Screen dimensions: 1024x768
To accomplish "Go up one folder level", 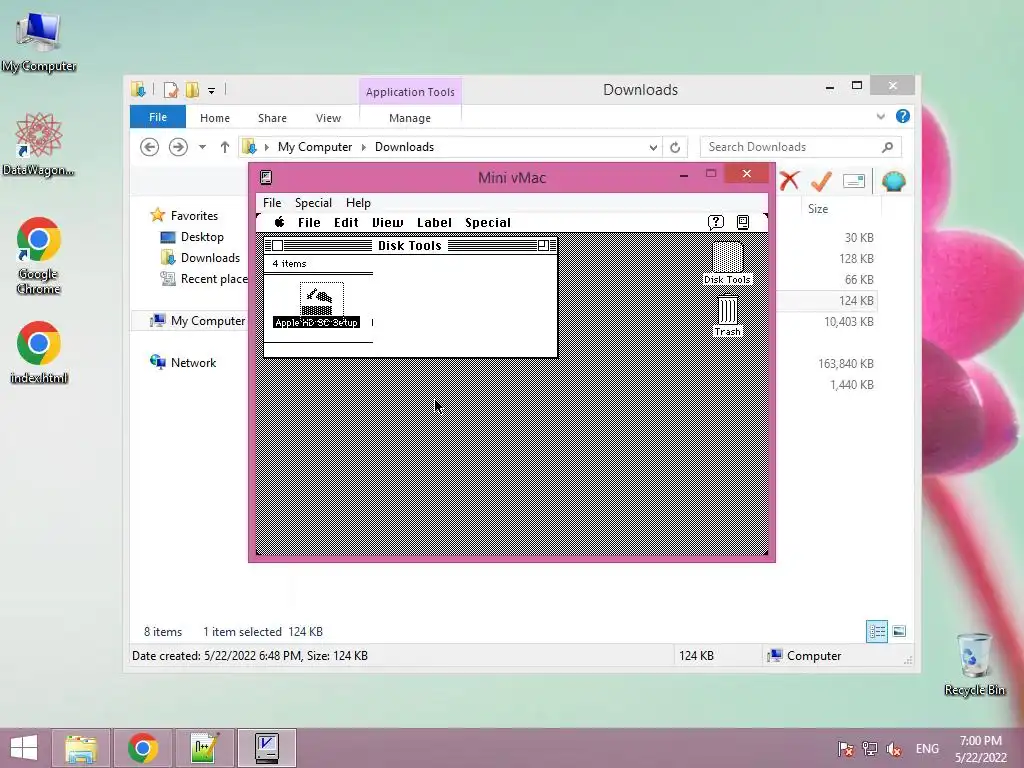I will [225, 147].
